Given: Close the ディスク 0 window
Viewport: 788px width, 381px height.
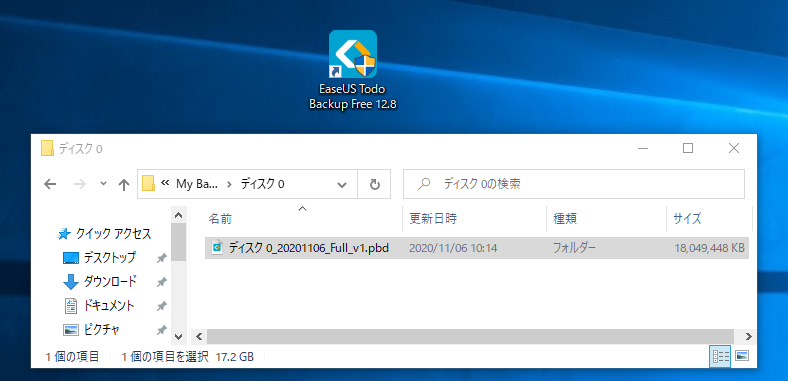Looking at the screenshot, I should pyautogui.click(x=734, y=148).
